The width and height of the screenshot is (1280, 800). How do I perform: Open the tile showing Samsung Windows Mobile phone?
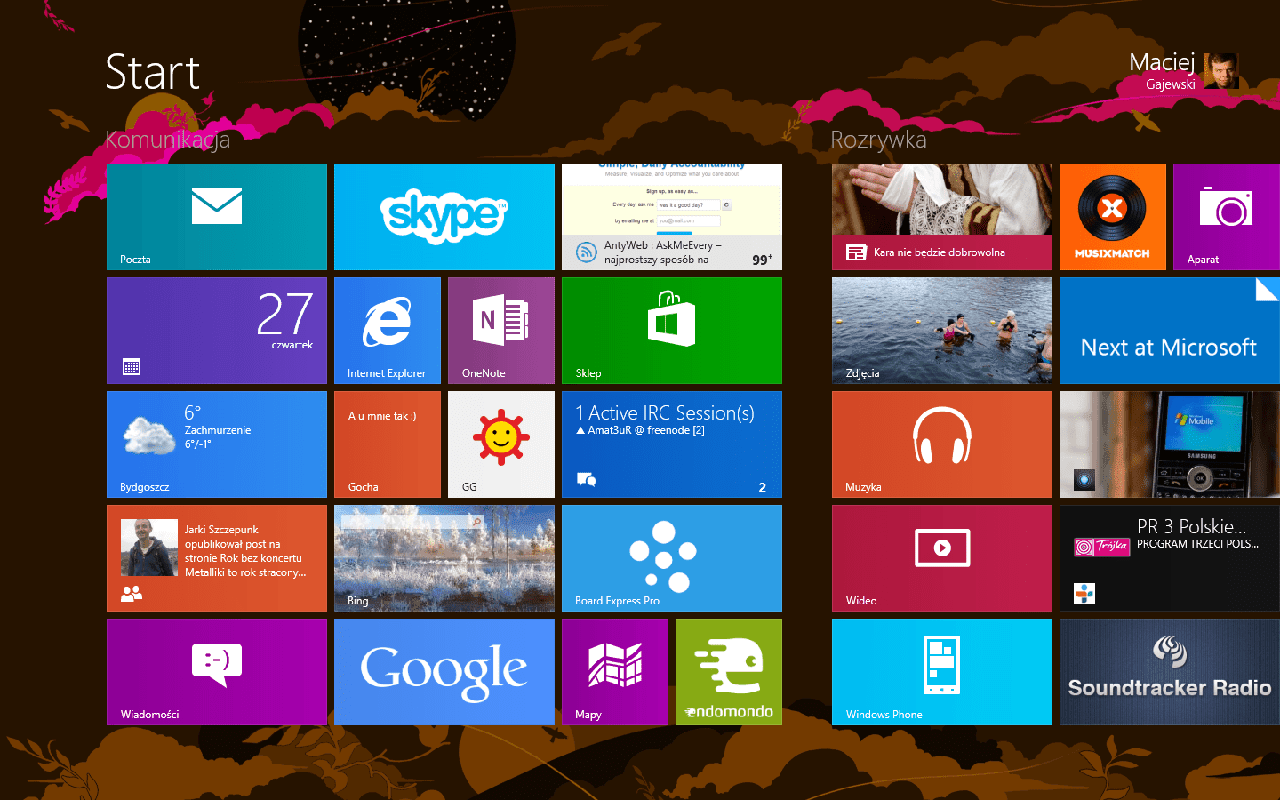[x=1170, y=445]
